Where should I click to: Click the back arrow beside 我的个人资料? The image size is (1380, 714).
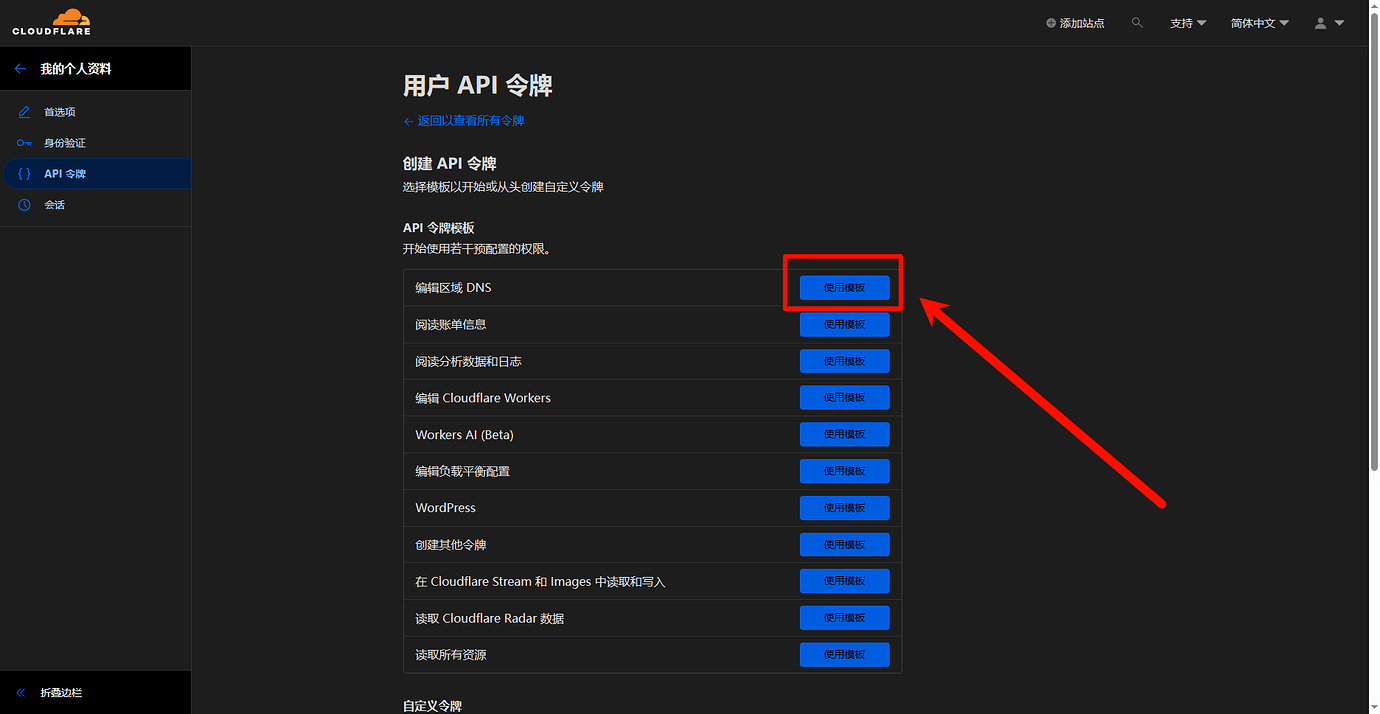point(20,69)
